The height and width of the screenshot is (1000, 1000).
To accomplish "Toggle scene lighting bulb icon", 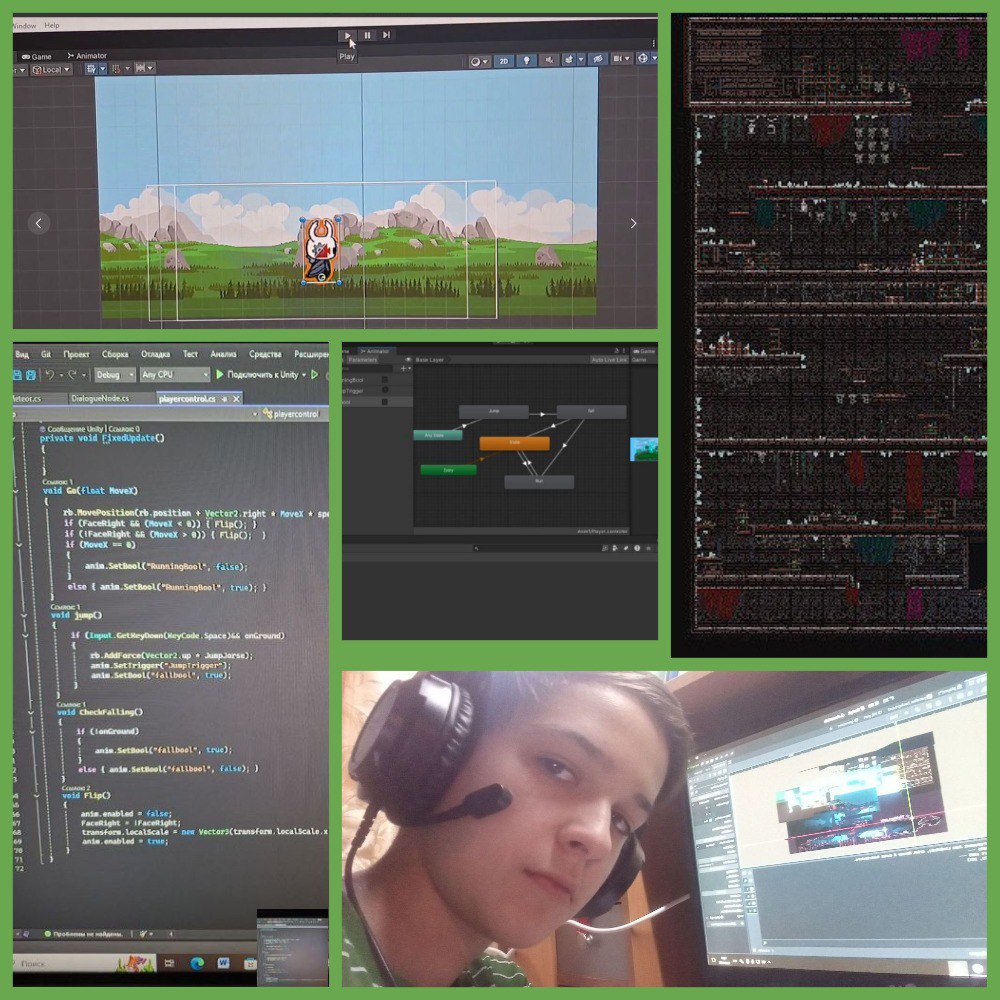I will [528, 61].
